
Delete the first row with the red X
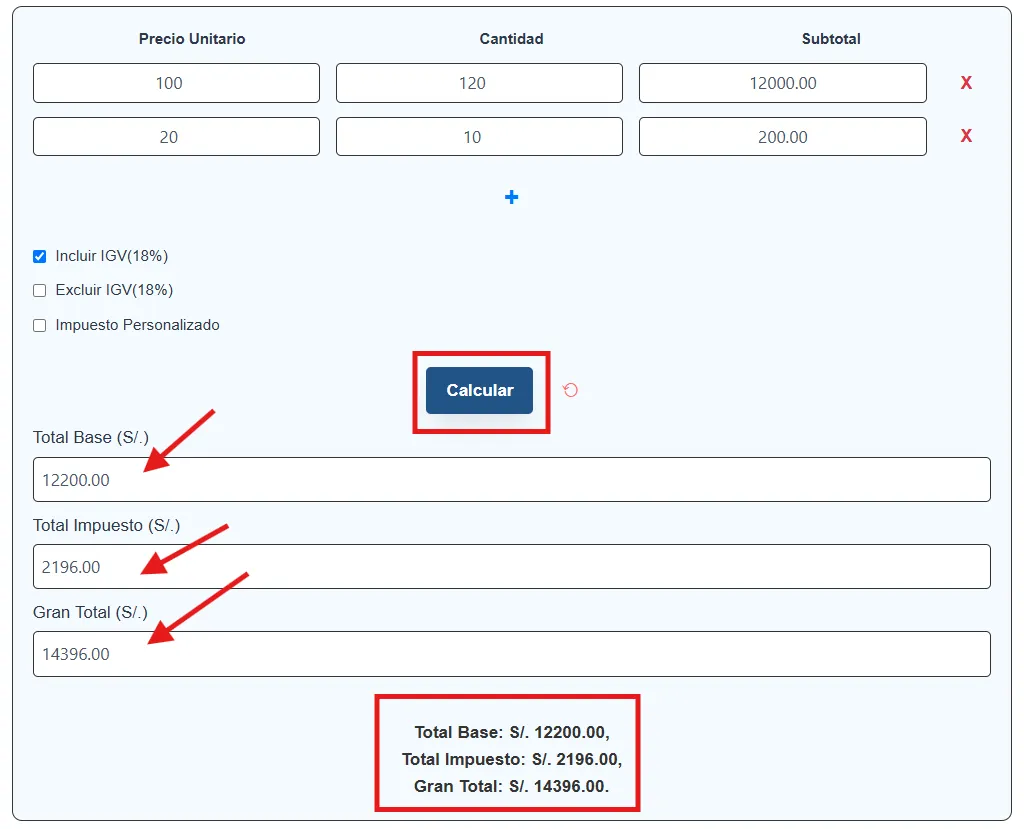pos(966,83)
